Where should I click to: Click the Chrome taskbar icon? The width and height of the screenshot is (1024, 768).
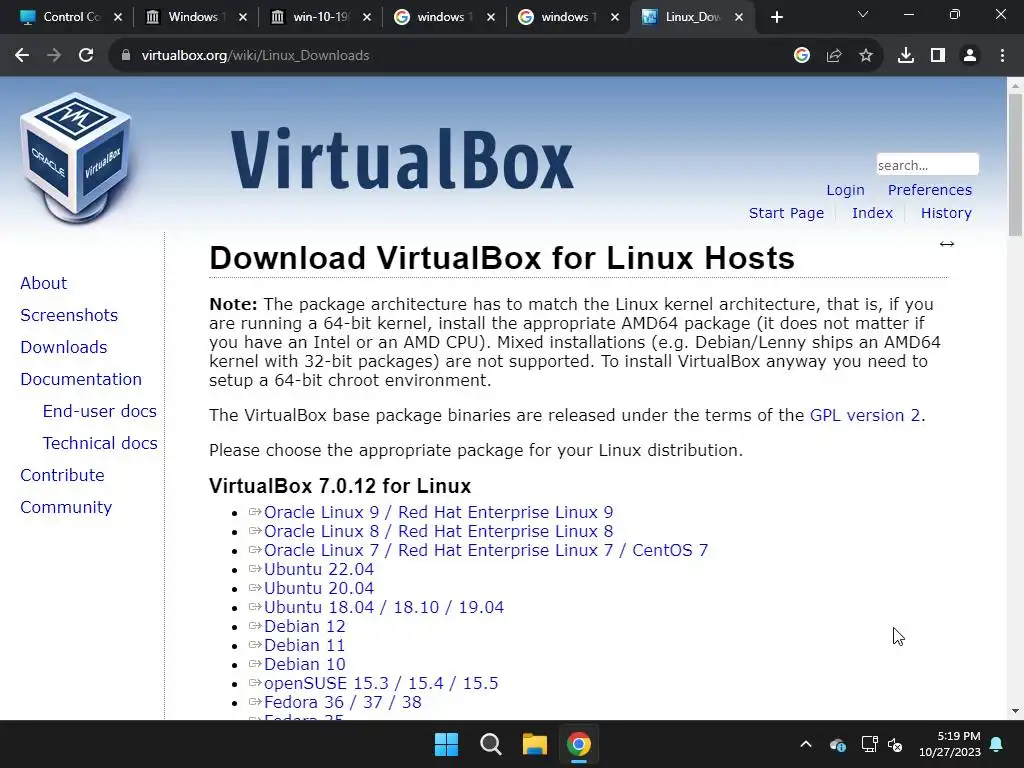[x=579, y=744]
